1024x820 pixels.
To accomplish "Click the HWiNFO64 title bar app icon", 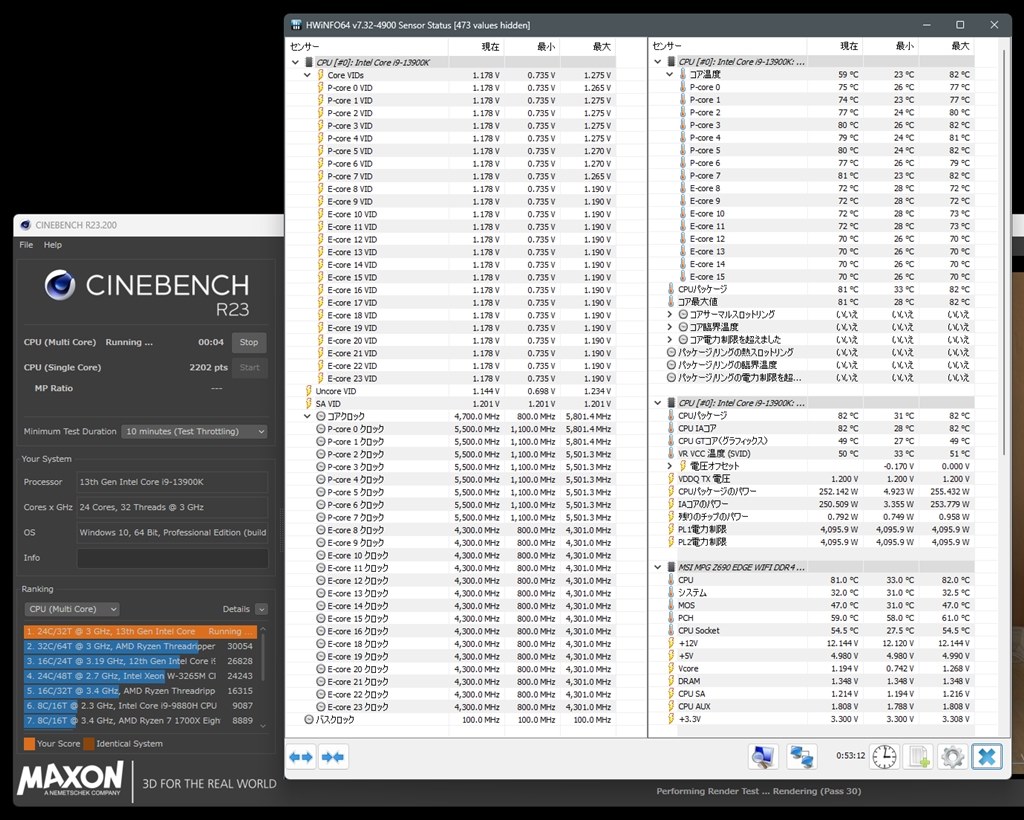I will click(296, 25).
